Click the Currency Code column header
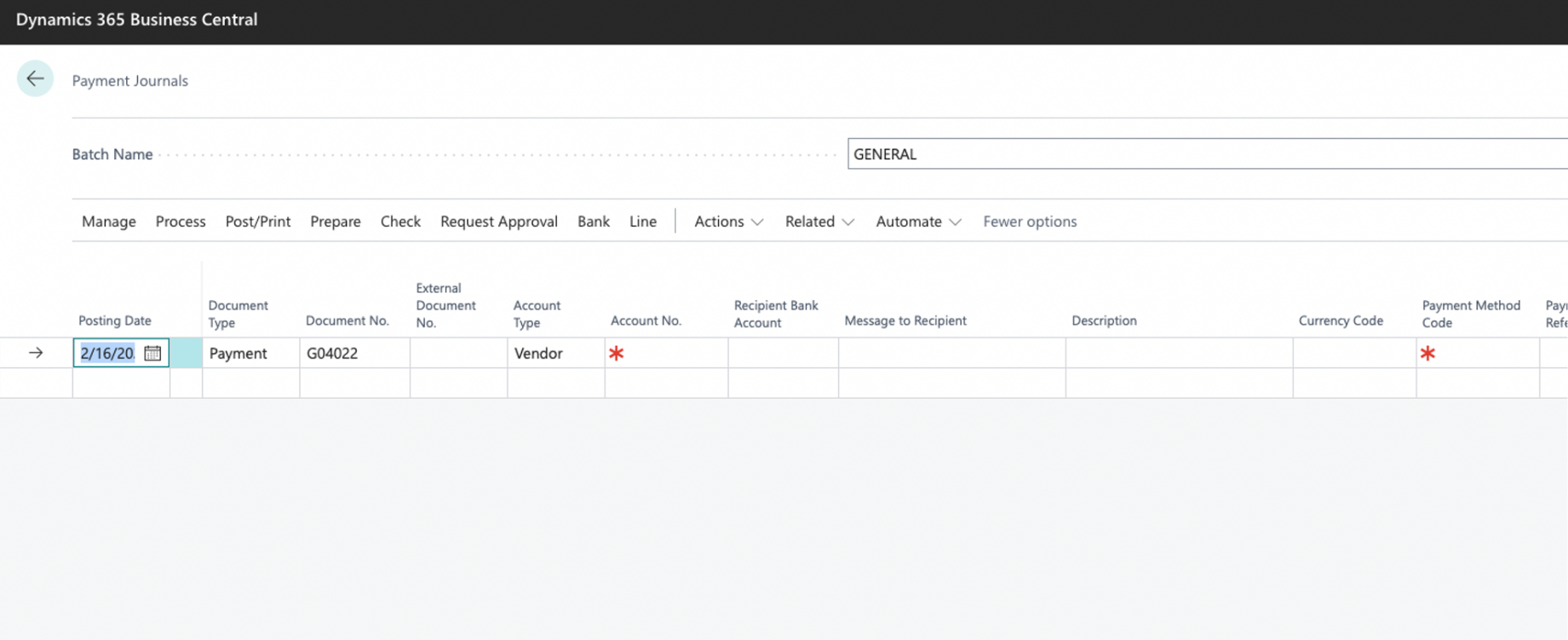This screenshot has height=640, width=1568. point(1341,320)
